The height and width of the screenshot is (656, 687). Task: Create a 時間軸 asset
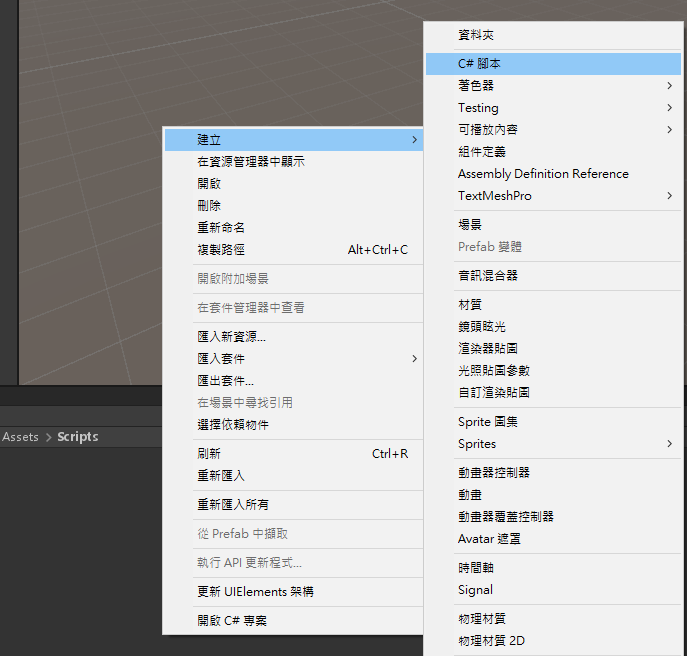tap(476, 568)
